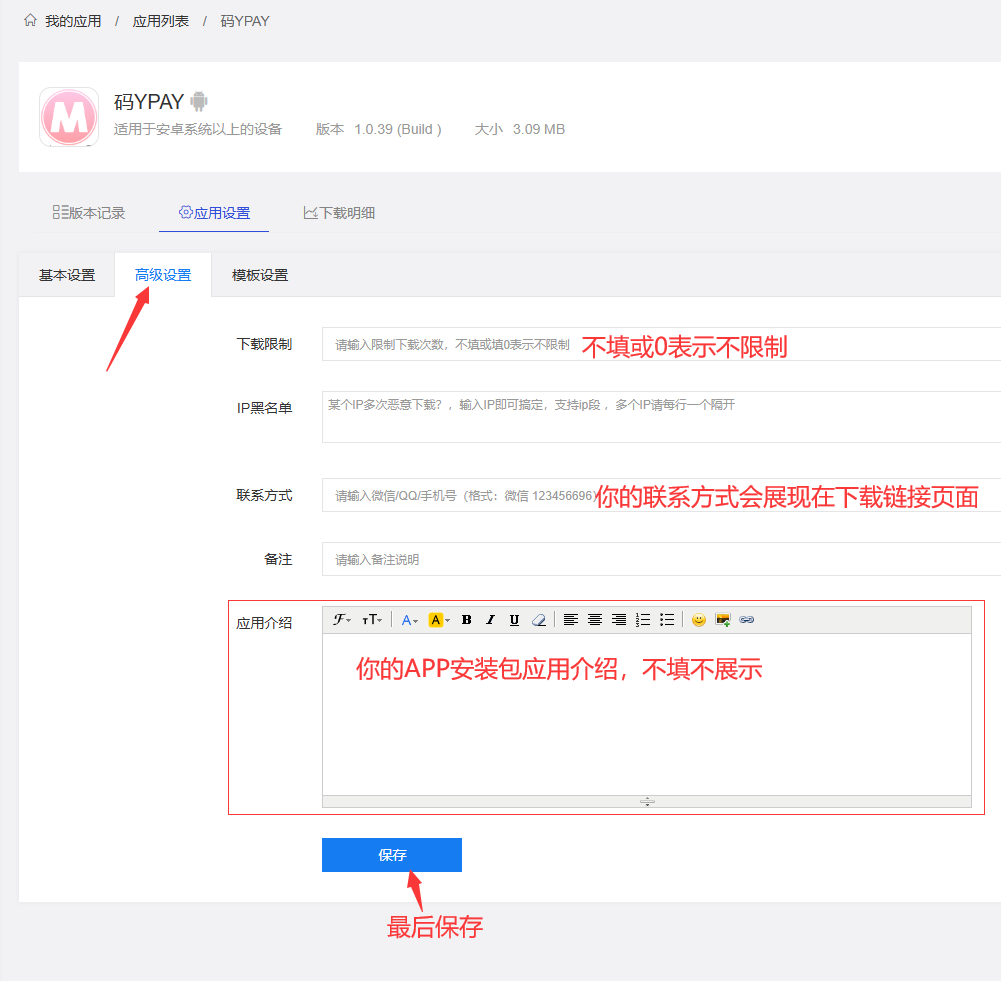Center align text in the editor
Screen dimensions: 1001x981
click(594, 620)
